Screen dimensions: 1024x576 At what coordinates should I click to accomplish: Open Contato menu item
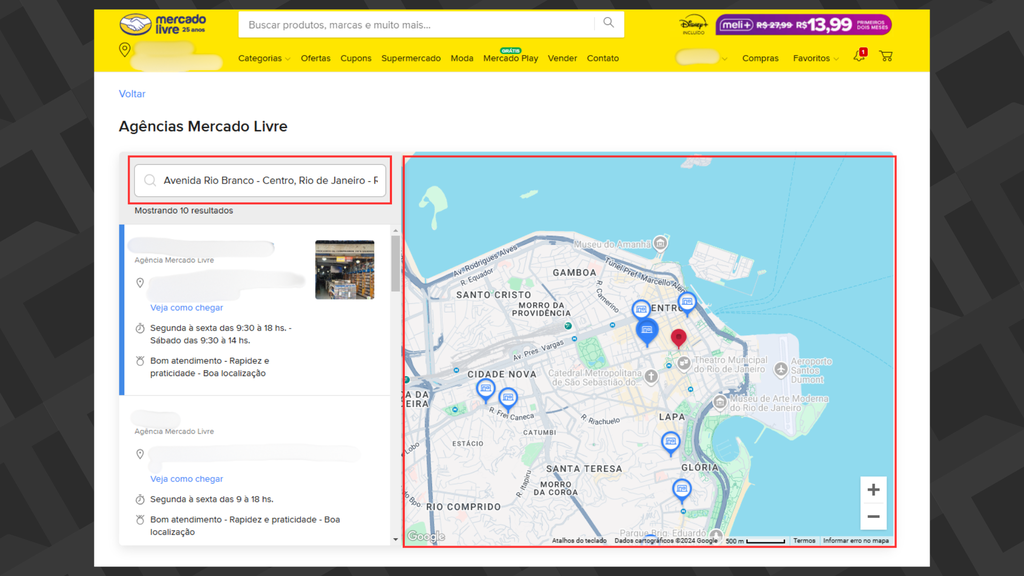[x=603, y=58]
